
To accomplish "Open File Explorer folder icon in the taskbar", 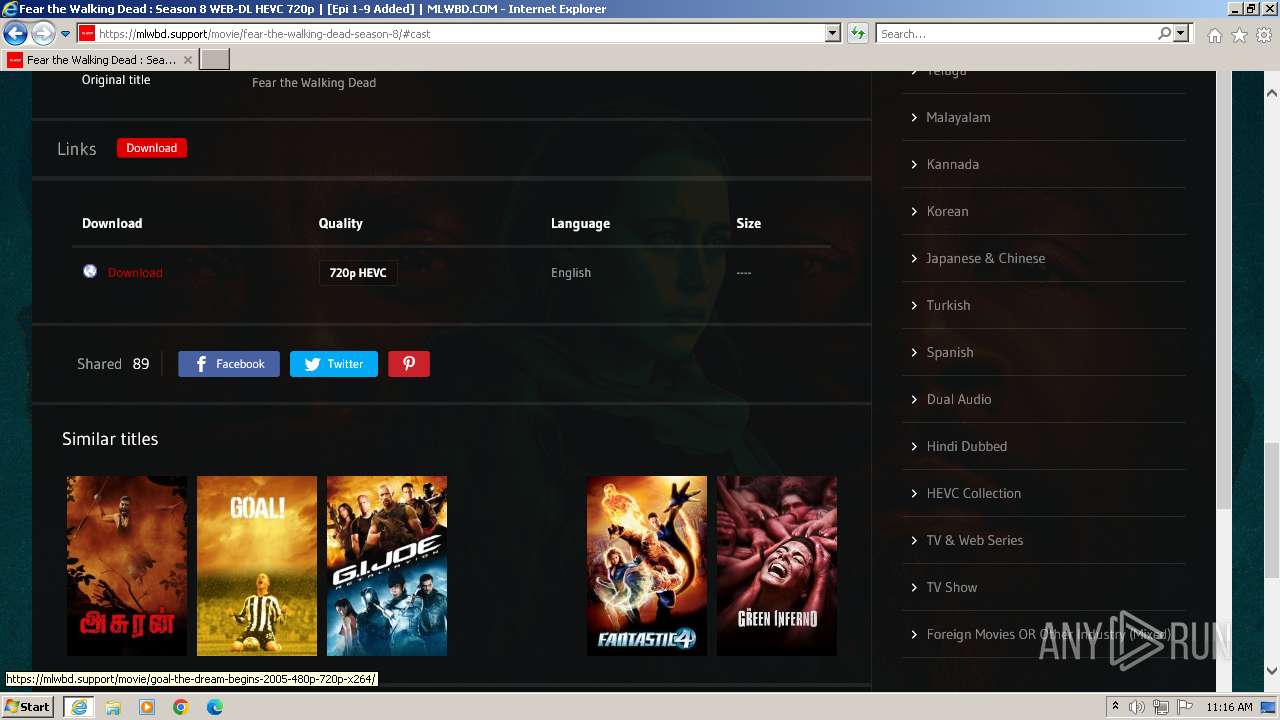I will (x=113, y=707).
